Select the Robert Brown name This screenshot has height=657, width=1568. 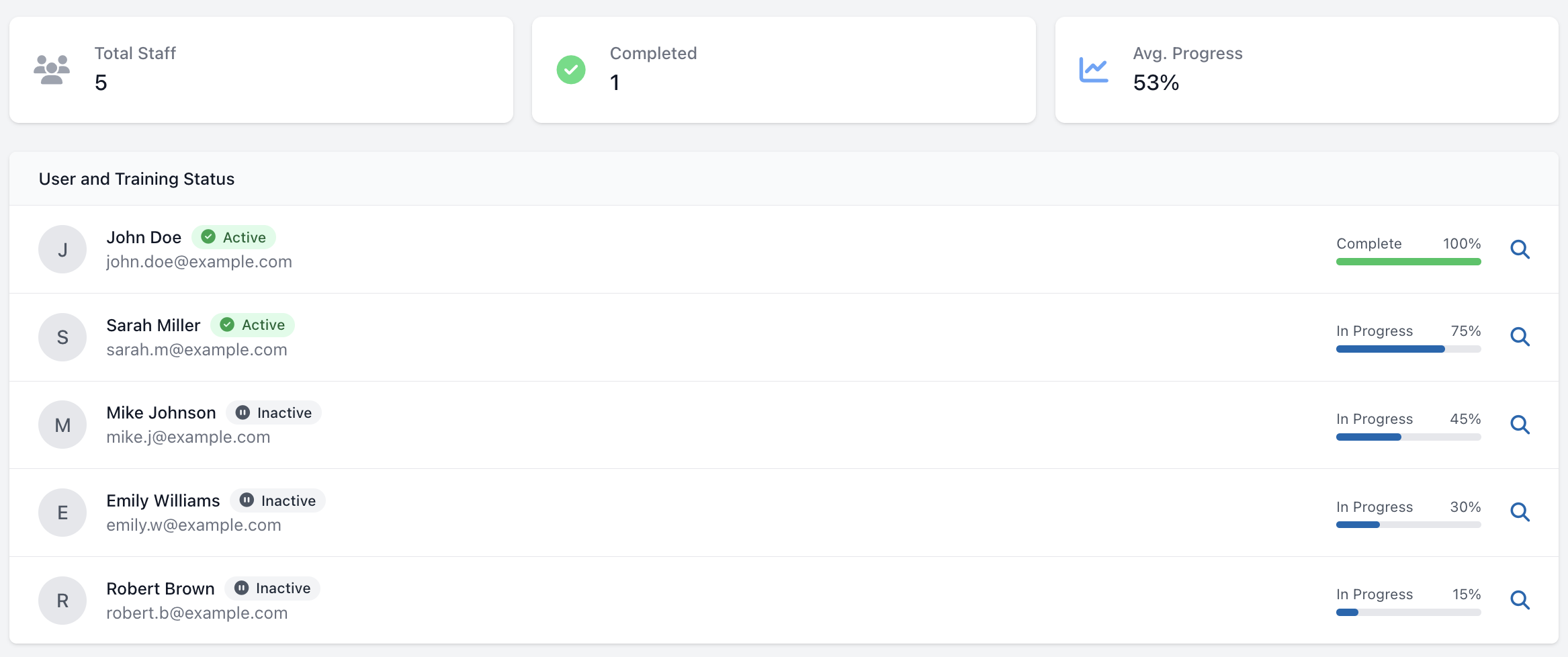(161, 588)
